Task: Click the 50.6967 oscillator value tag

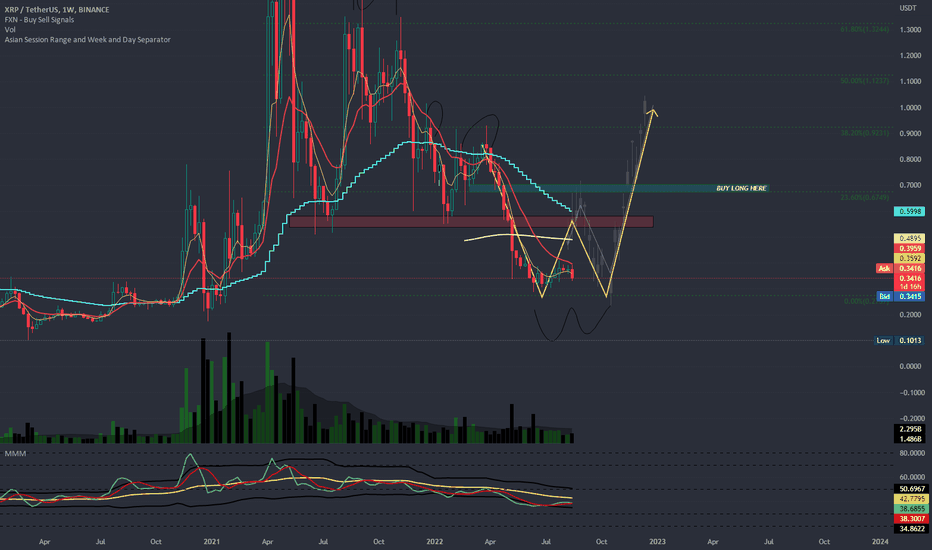Action: pyautogui.click(x=909, y=489)
